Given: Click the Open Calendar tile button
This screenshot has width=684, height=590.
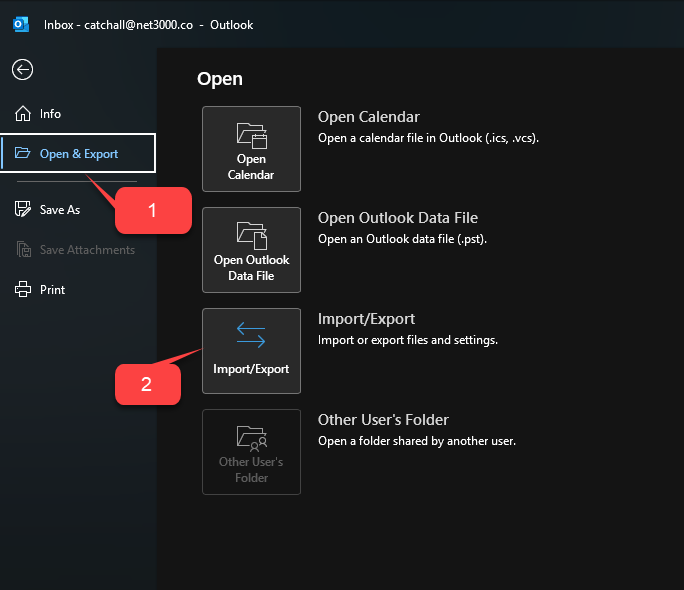Looking at the screenshot, I should point(251,149).
